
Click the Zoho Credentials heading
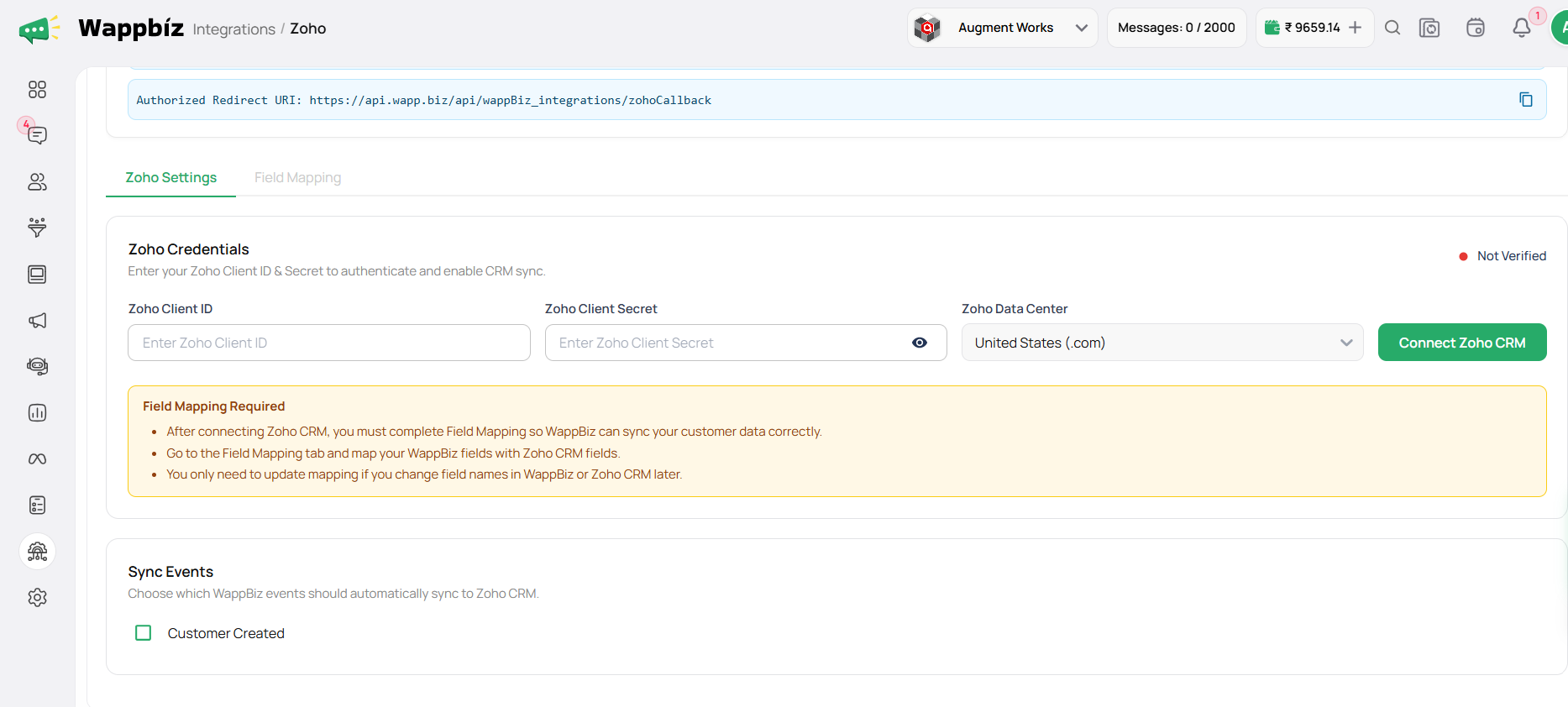(x=189, y=249)
